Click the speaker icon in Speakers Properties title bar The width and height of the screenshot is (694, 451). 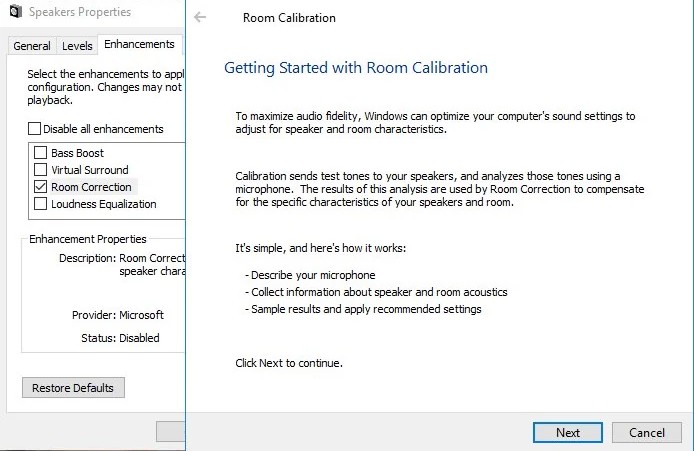(x=14, y=13)
